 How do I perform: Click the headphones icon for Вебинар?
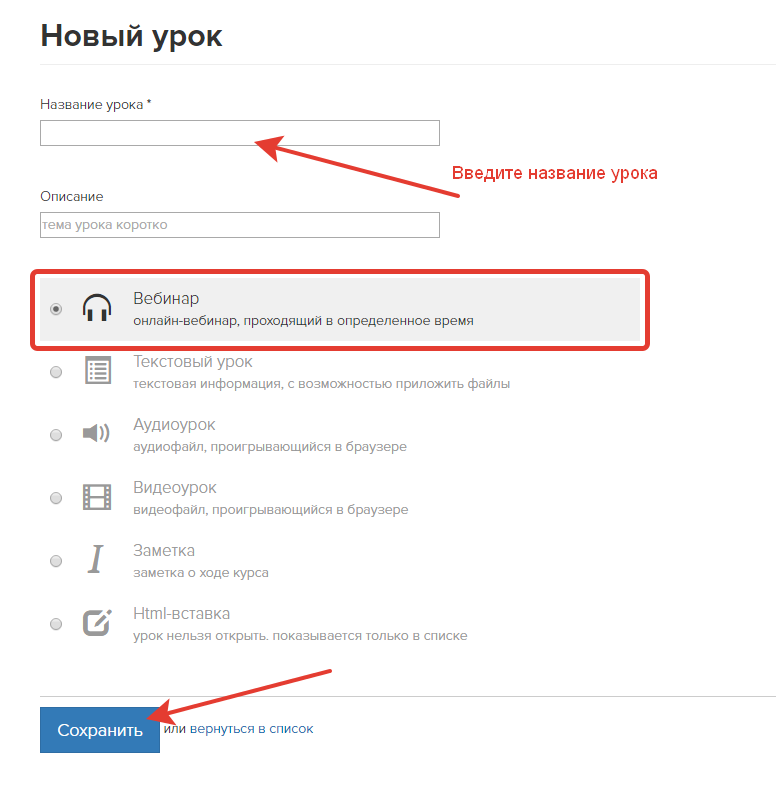pos(97,308)
